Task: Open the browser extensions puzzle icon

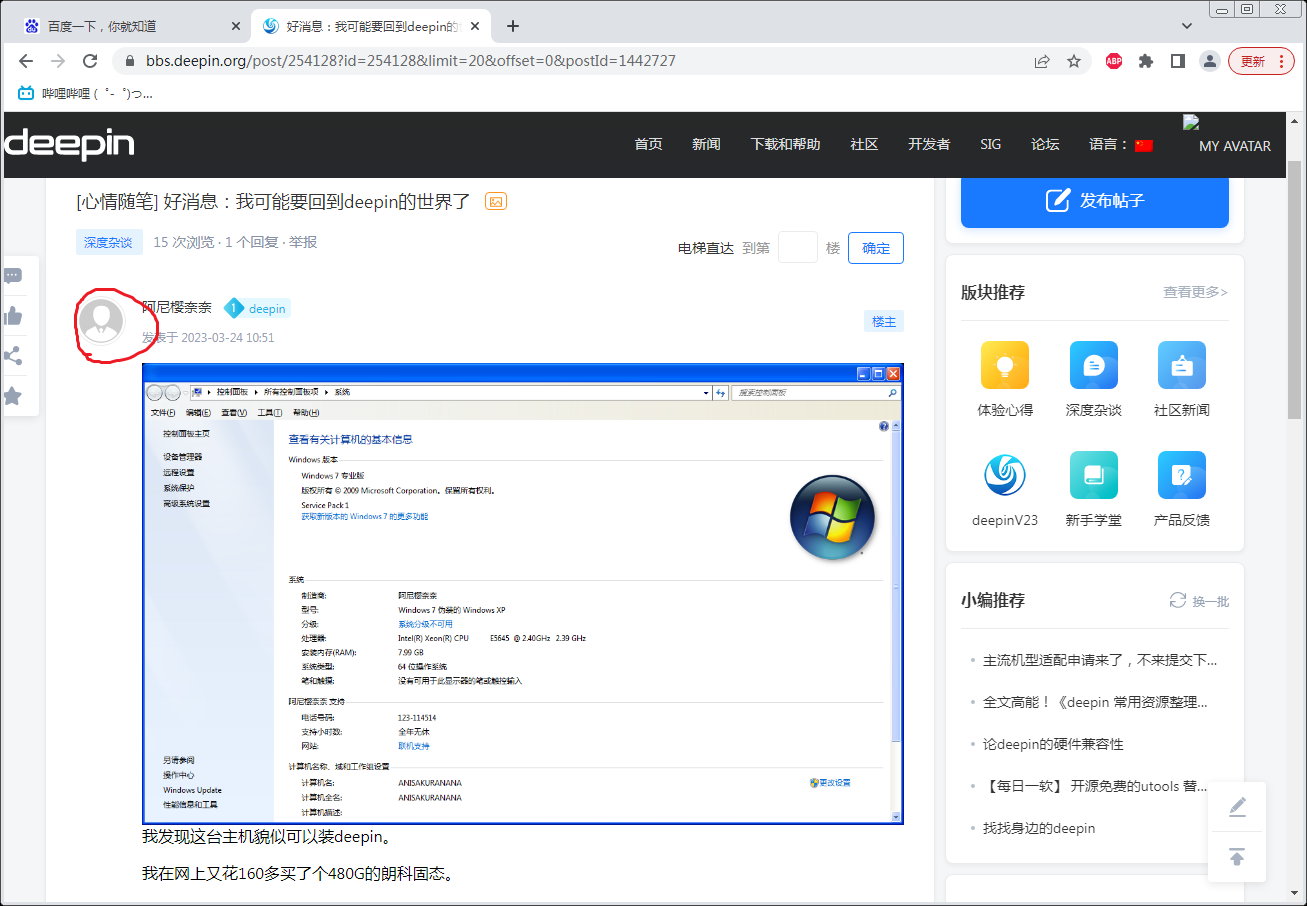Action: tap(1146, 61)
